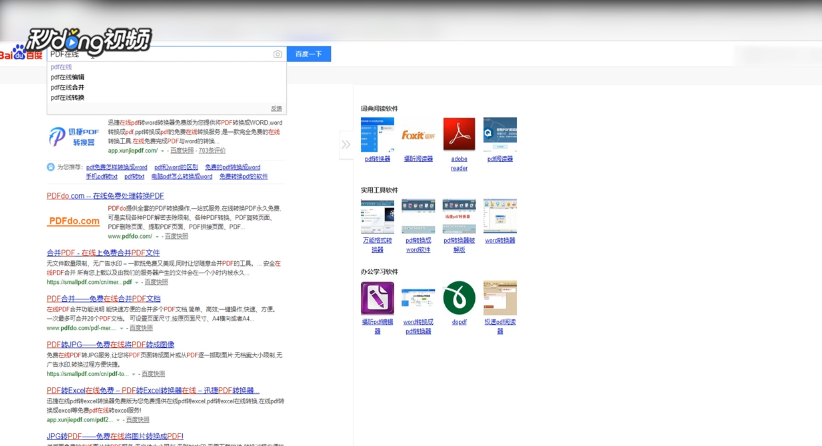Open 百度快照 for www.pdfdo.com/ result
Viewport: 822px width, 446px height.
click(x=176, y=236)
